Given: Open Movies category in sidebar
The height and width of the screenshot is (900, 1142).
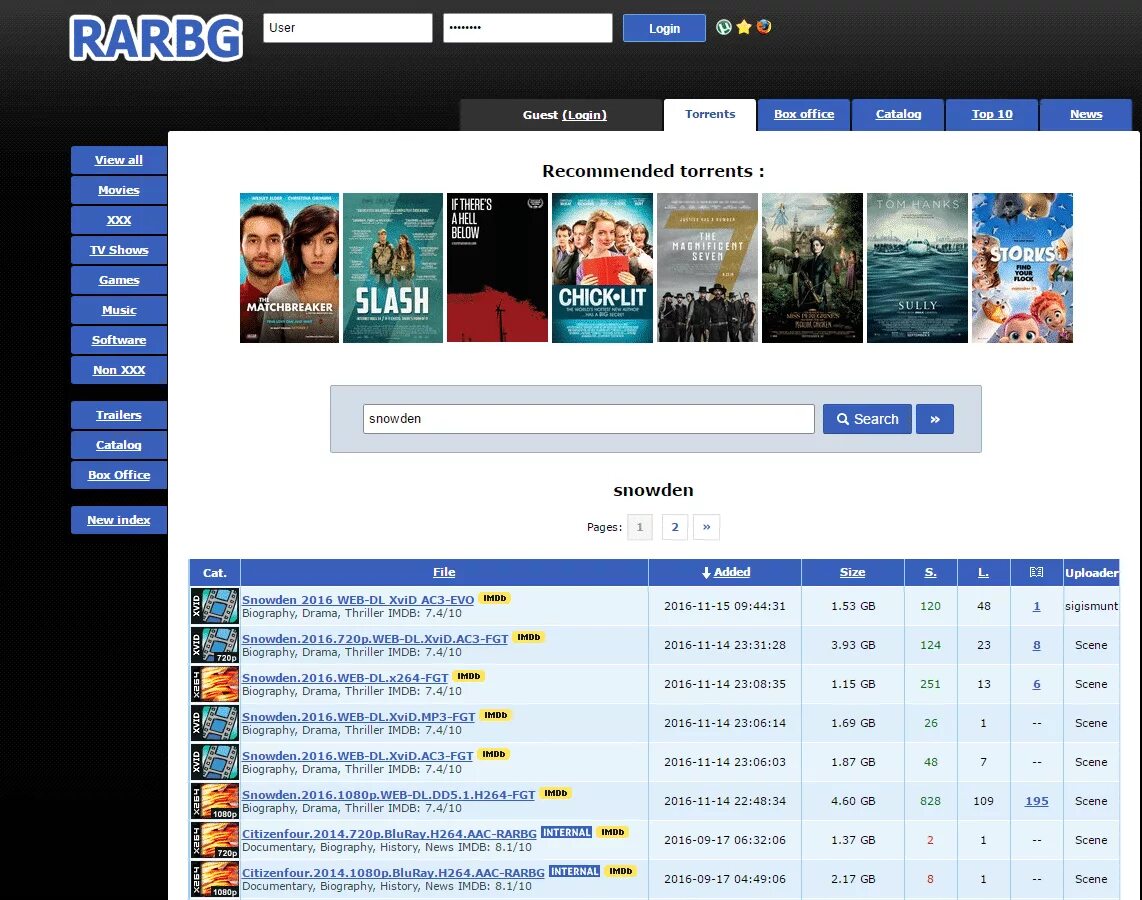Looking at the screenshot, I should pos(119,190).
